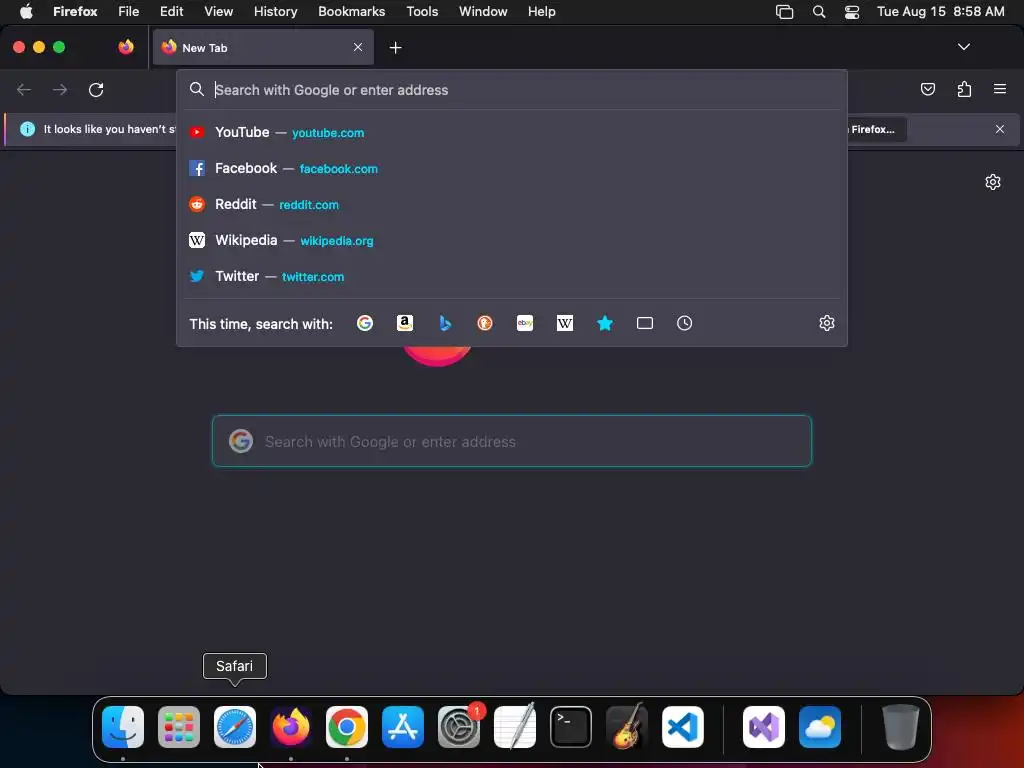The height and width of the screenshot is (768, 1024).
Task: Close the New Tab tab
Action: point(358,47)
